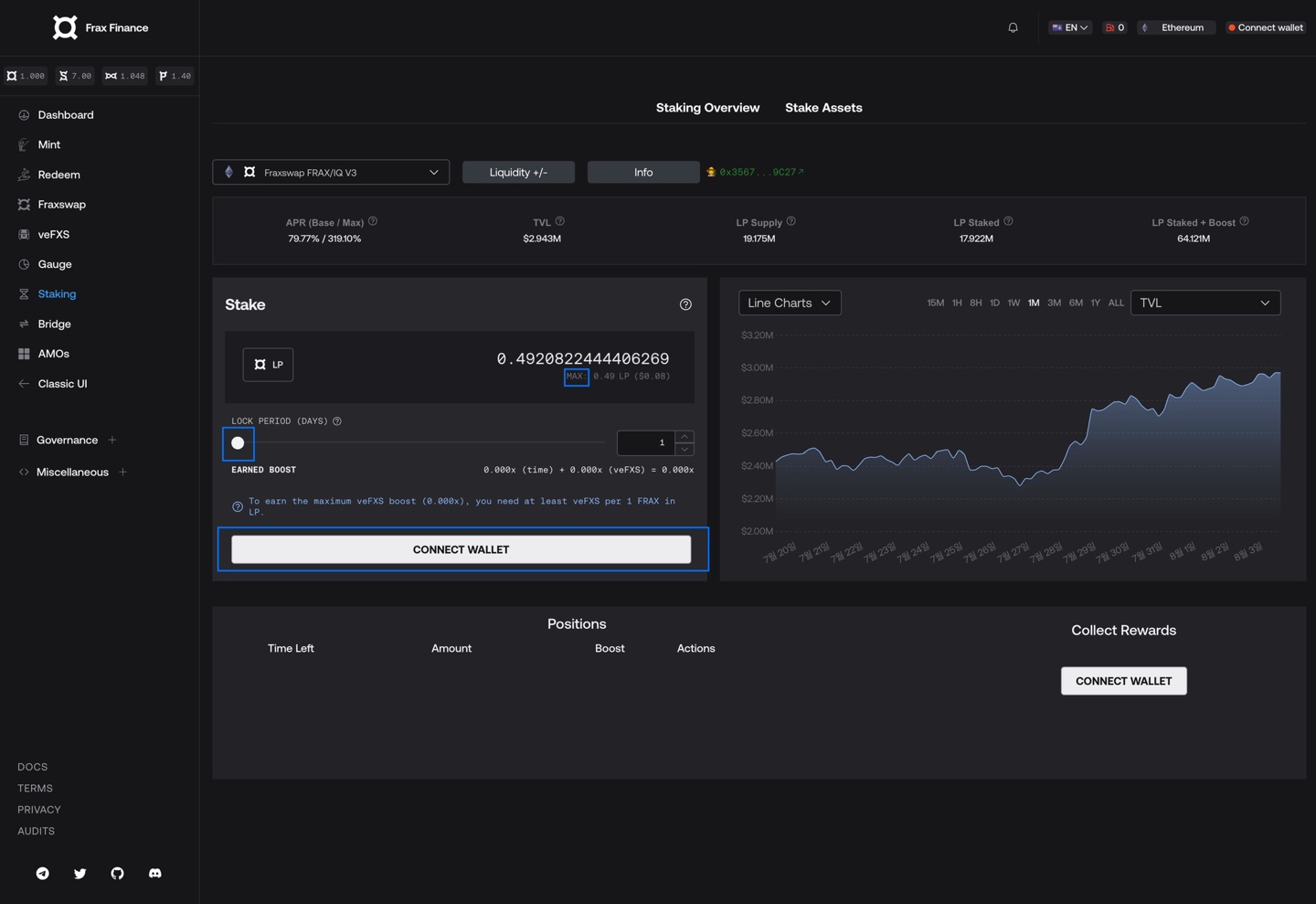Select the 15M chart range

[x=936, y=303]
